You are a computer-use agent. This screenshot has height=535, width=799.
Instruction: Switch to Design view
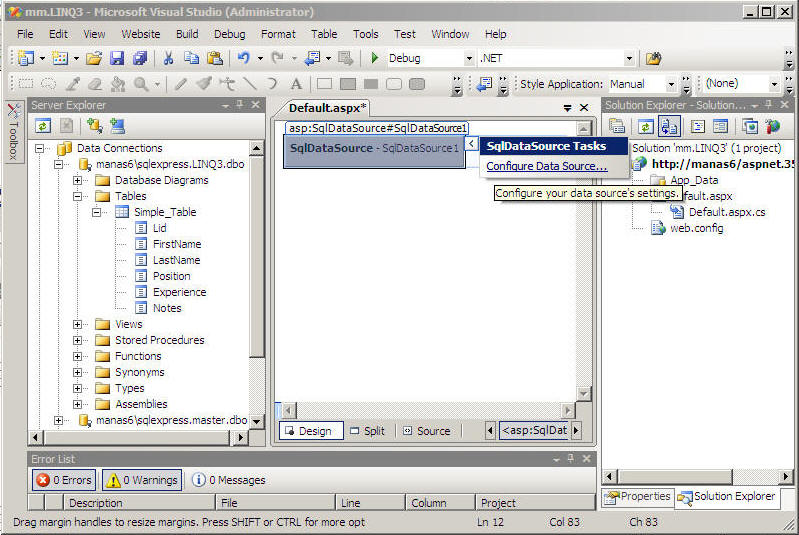point(311,431)
